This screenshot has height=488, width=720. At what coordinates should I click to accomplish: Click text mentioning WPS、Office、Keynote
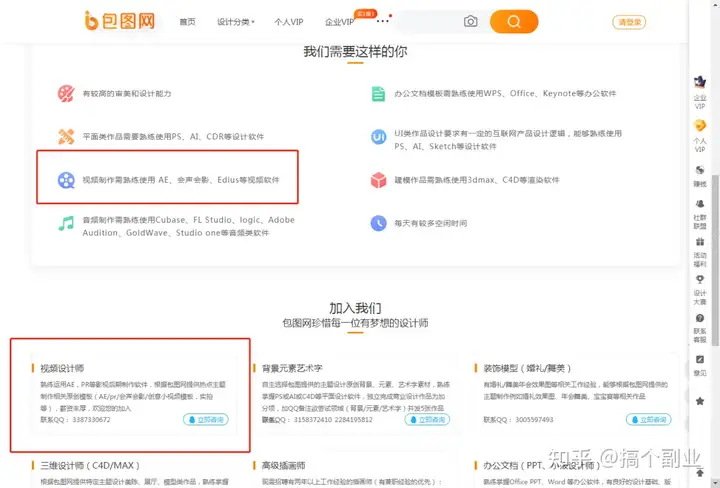click(505, 94)
